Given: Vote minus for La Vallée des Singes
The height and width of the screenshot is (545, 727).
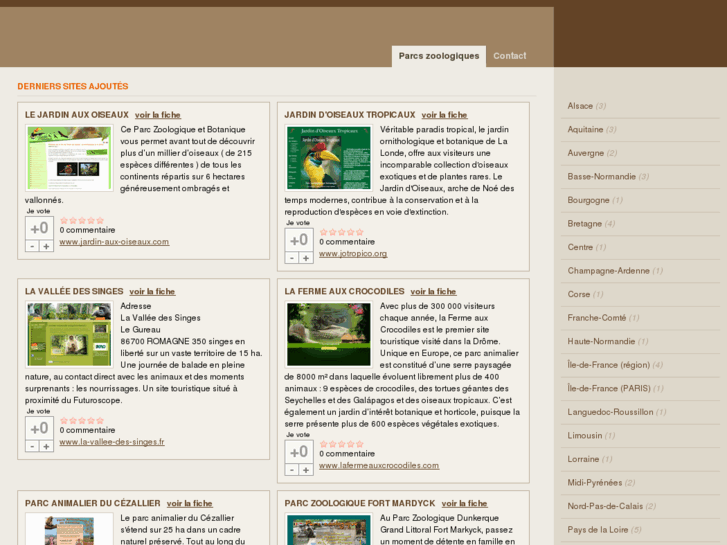Looking at the screenshot, I should (32, 447).
